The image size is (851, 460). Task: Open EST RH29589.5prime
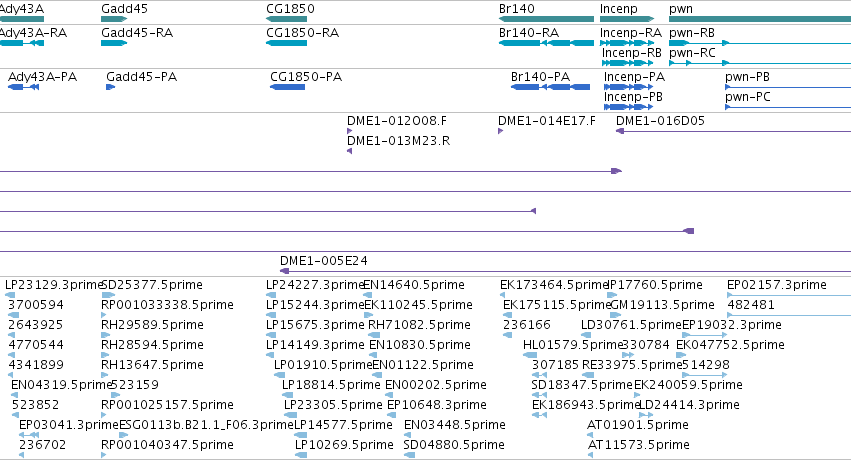(152, 325)
